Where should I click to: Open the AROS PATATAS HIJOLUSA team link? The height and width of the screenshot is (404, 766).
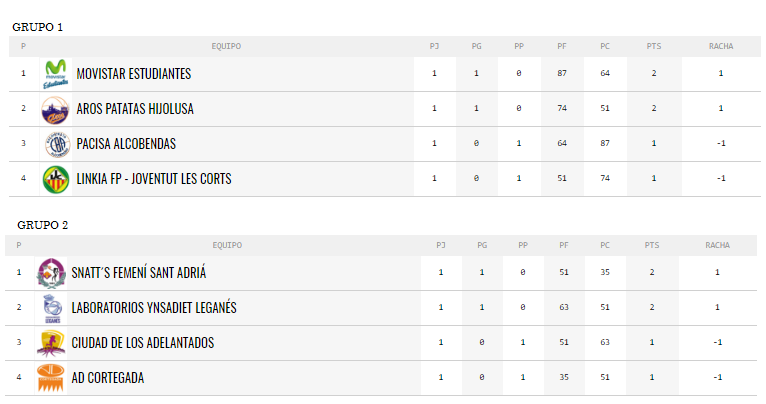point(135,108)
